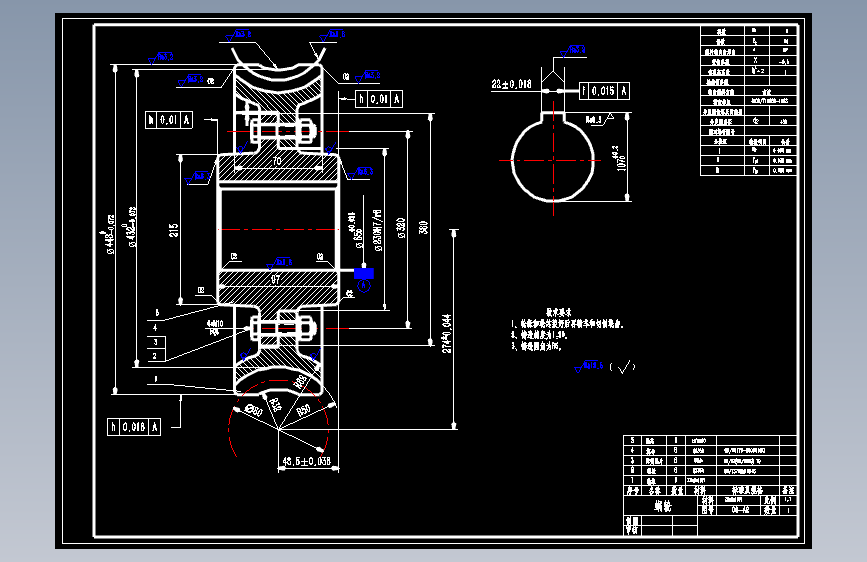Click the general roughness symbol with check mark
Viewport: 867px width, 562px height.
click(x=605, y=366)
